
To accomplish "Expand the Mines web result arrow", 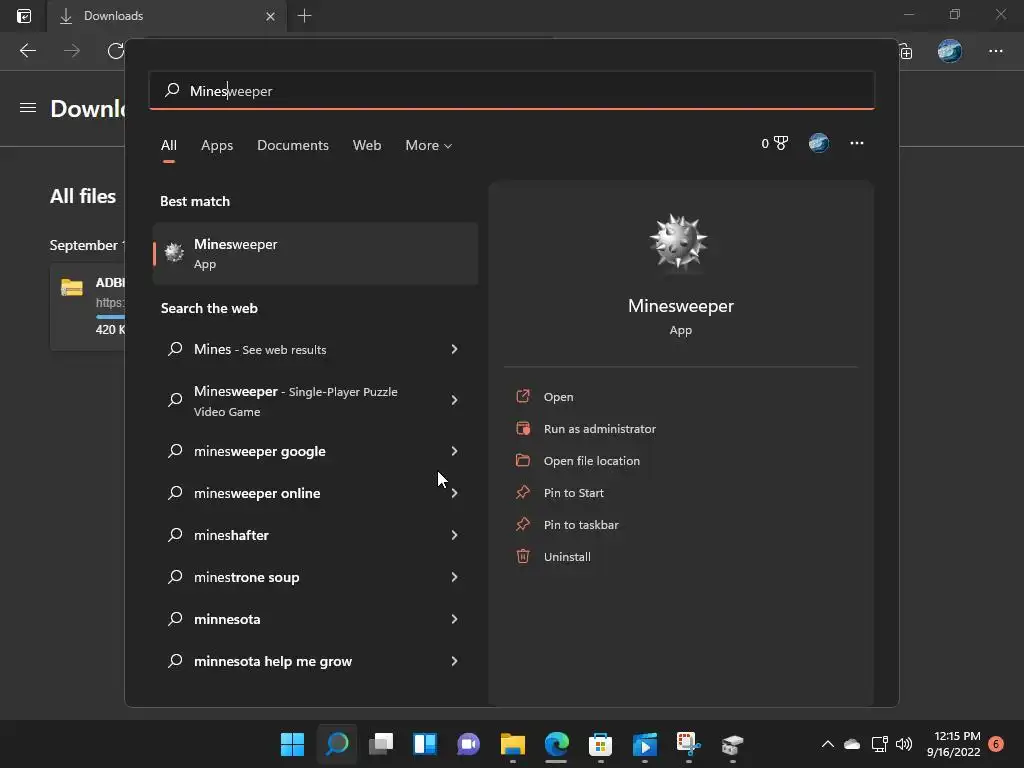I will tap(455, 349).
